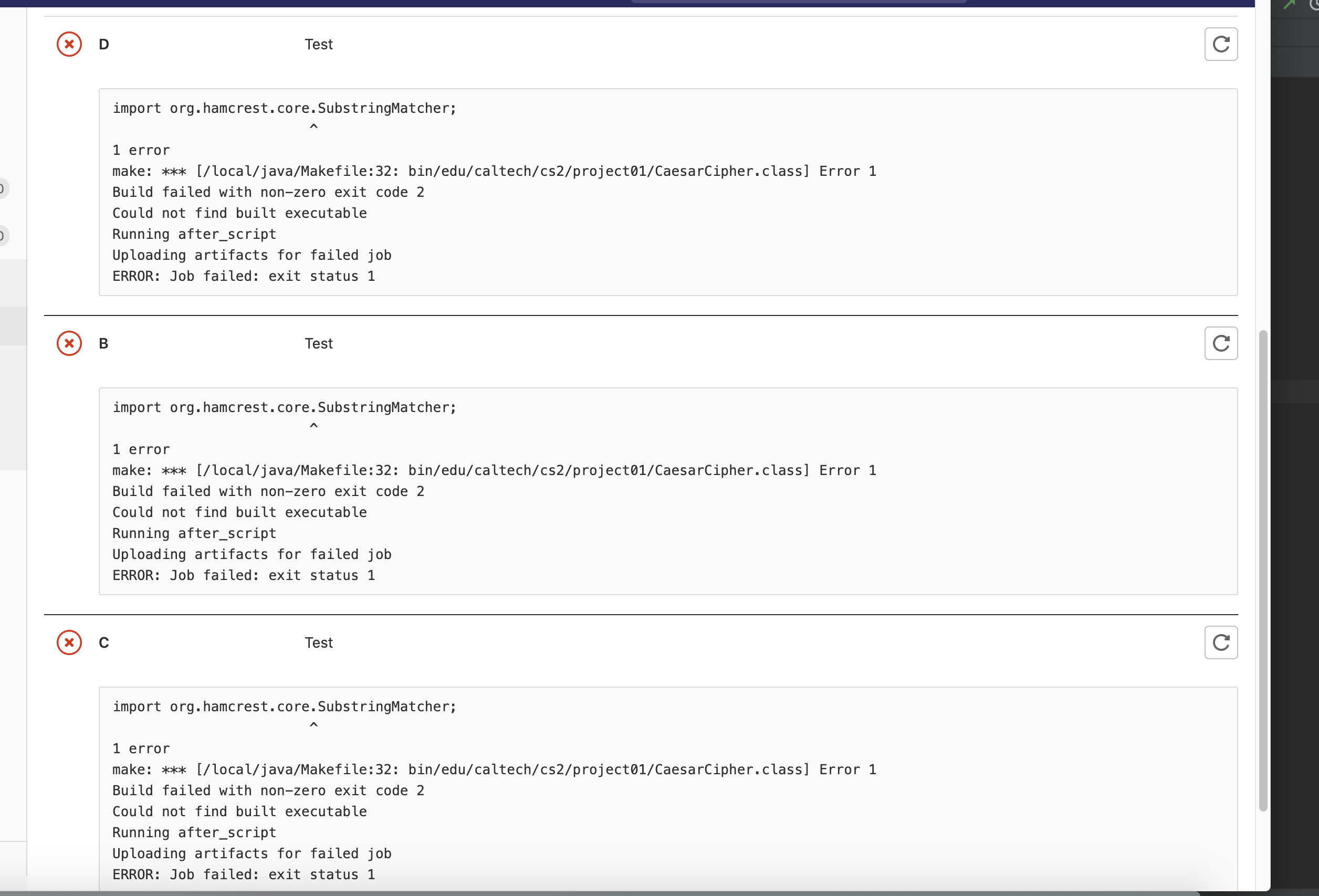Retry failed job B
Viewport: 1319px width, 896px height.
tap(1220, 343)
